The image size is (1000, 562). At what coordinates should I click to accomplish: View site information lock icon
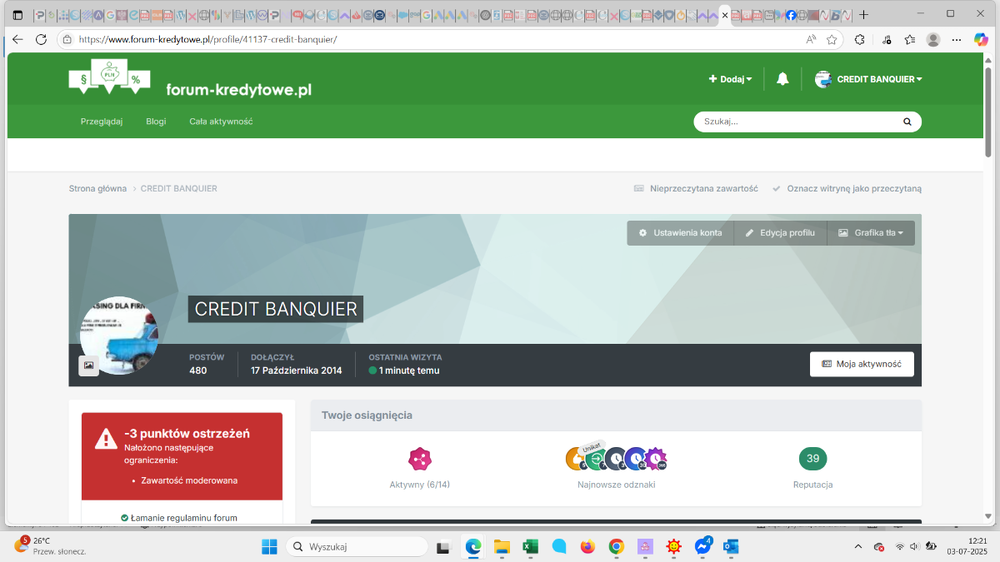coord(67,40)
